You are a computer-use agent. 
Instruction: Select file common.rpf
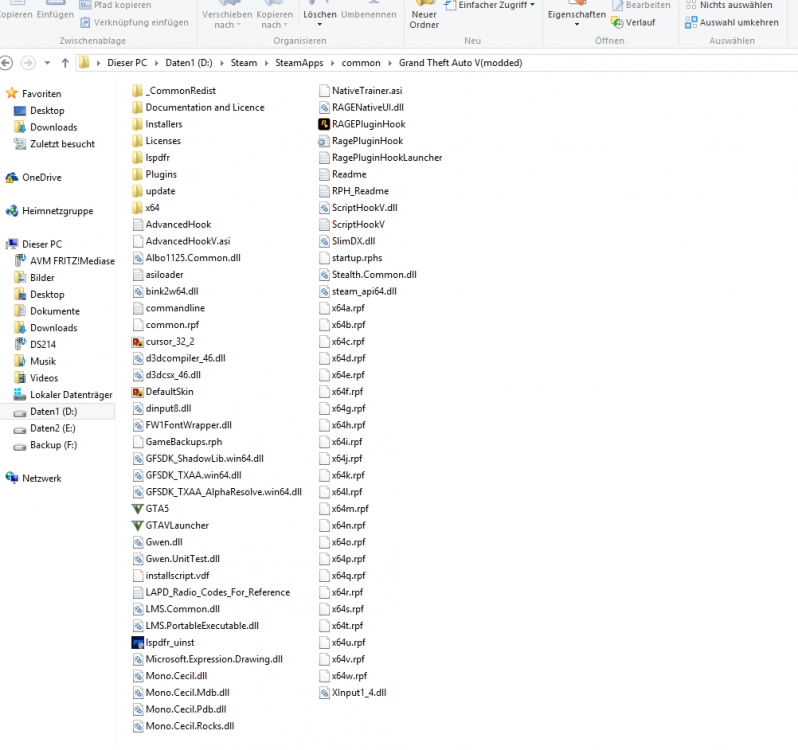point(166,325)
